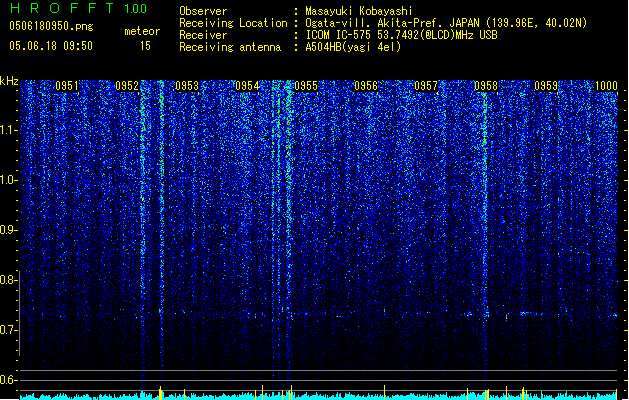Click the 0.9 kHz axis tick label

pos(8,230)
